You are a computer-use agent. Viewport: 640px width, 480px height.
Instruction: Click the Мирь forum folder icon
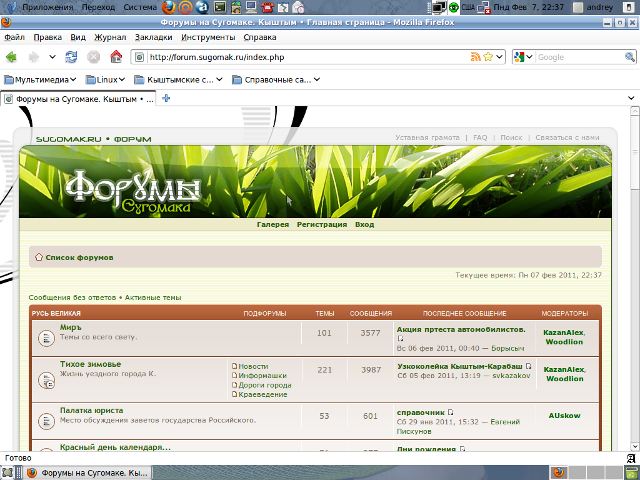click(46, 338)
